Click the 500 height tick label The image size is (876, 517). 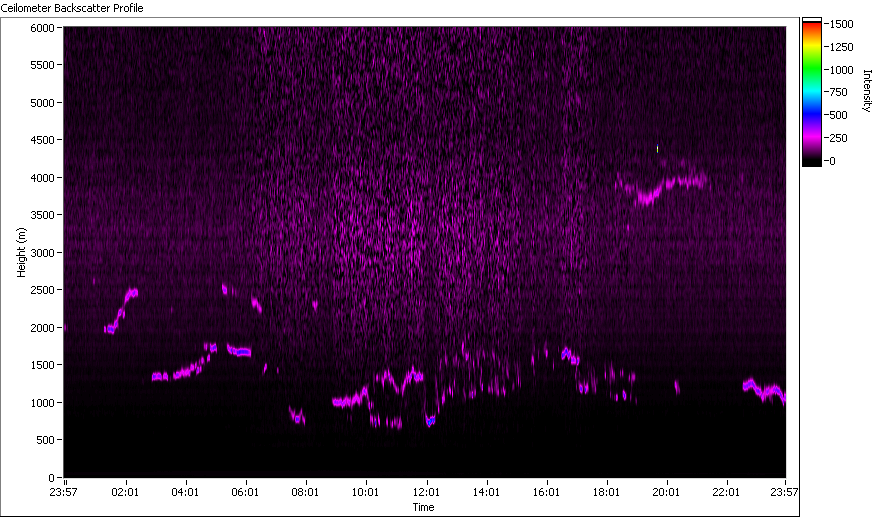click(45, 440)
